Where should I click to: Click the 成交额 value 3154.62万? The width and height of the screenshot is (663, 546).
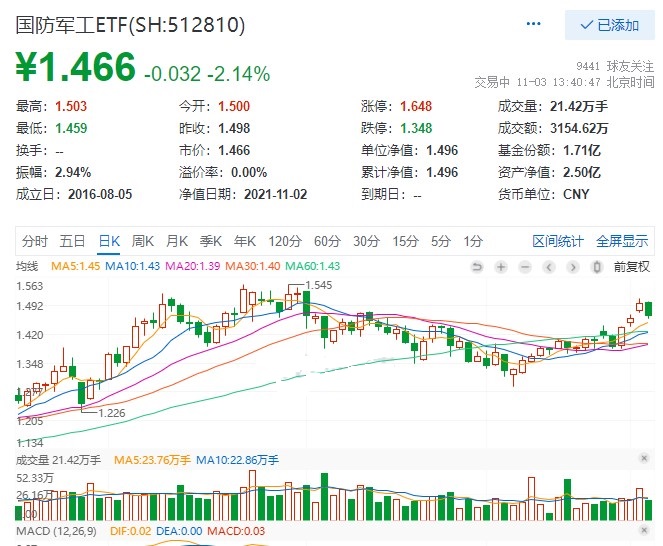(x=579, y=128)
